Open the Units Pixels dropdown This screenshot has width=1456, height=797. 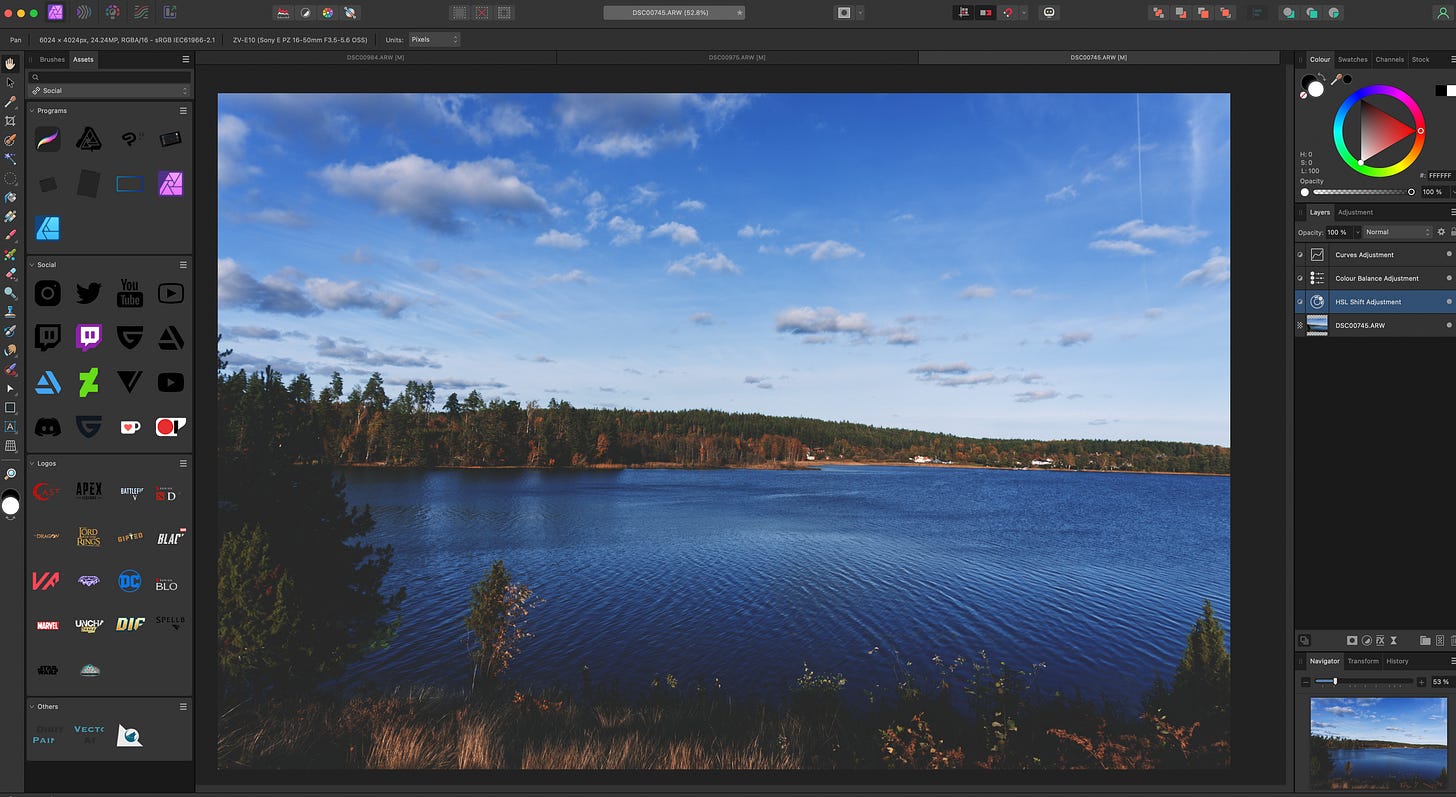[x=434, y=39]
